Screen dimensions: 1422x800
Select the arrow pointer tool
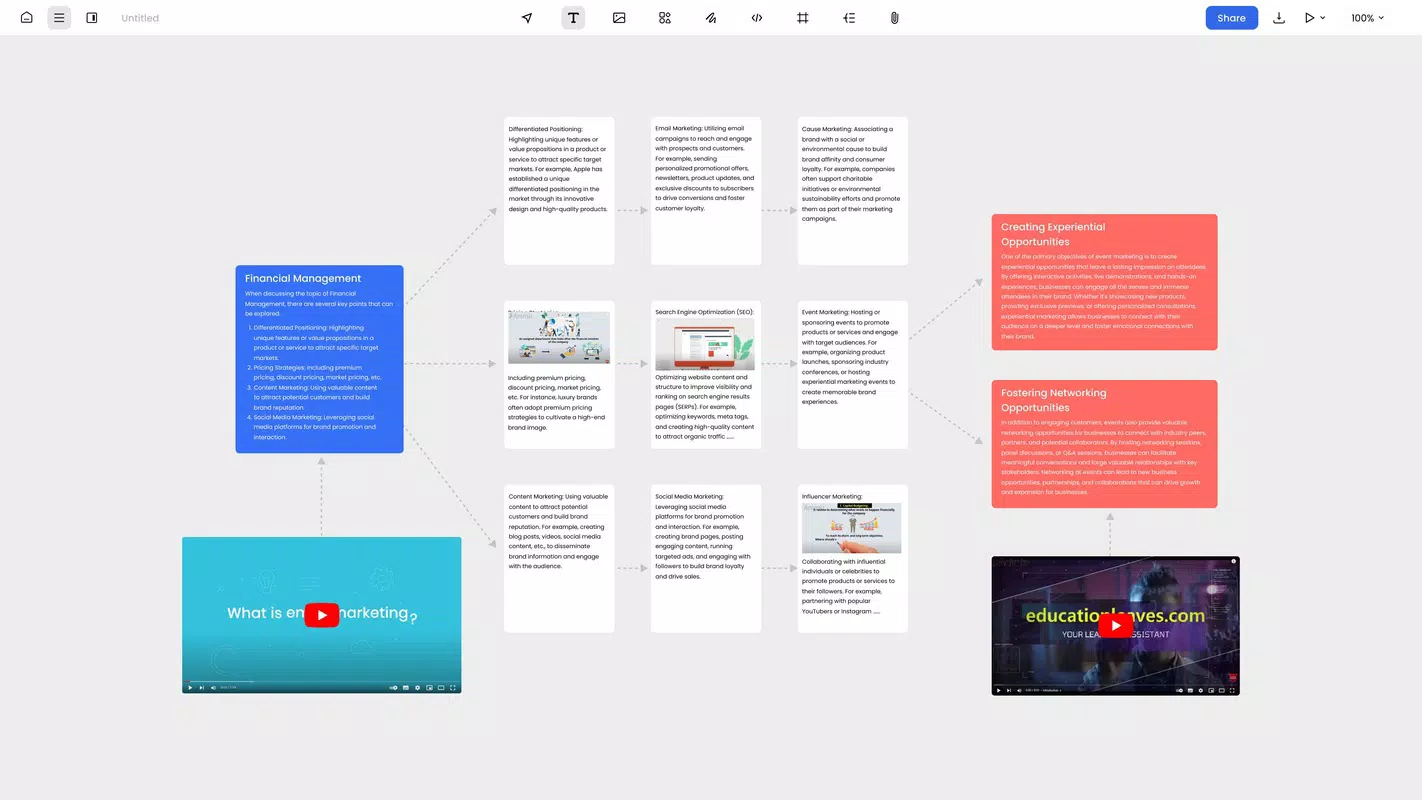coord(527,18)
